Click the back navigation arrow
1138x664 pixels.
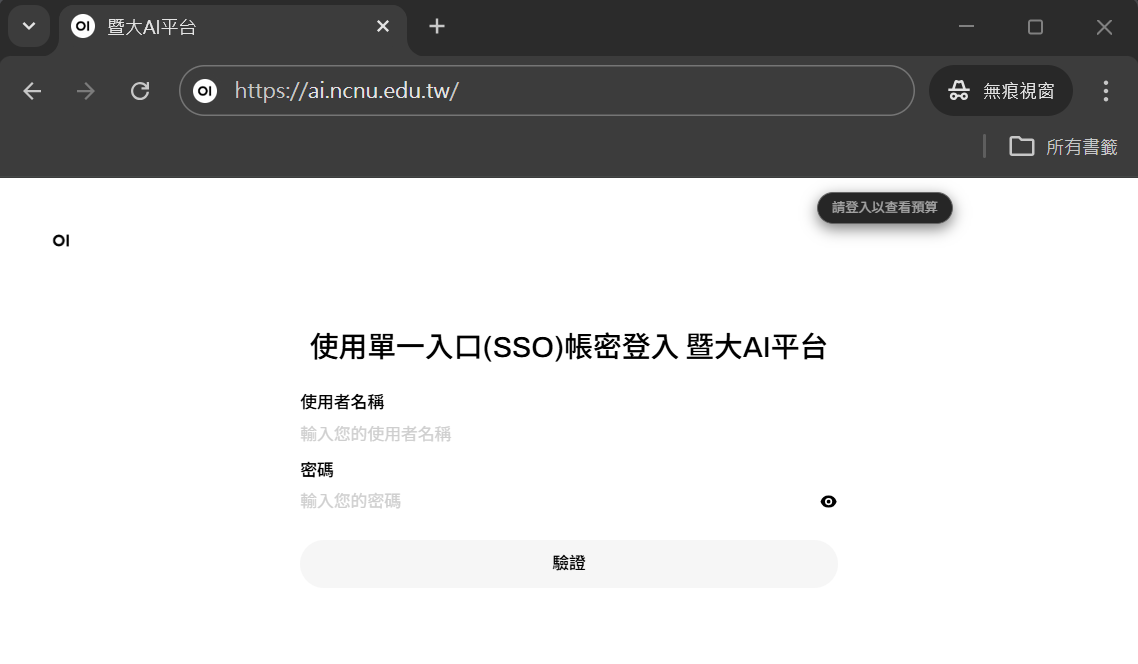[x=31, y=90]
